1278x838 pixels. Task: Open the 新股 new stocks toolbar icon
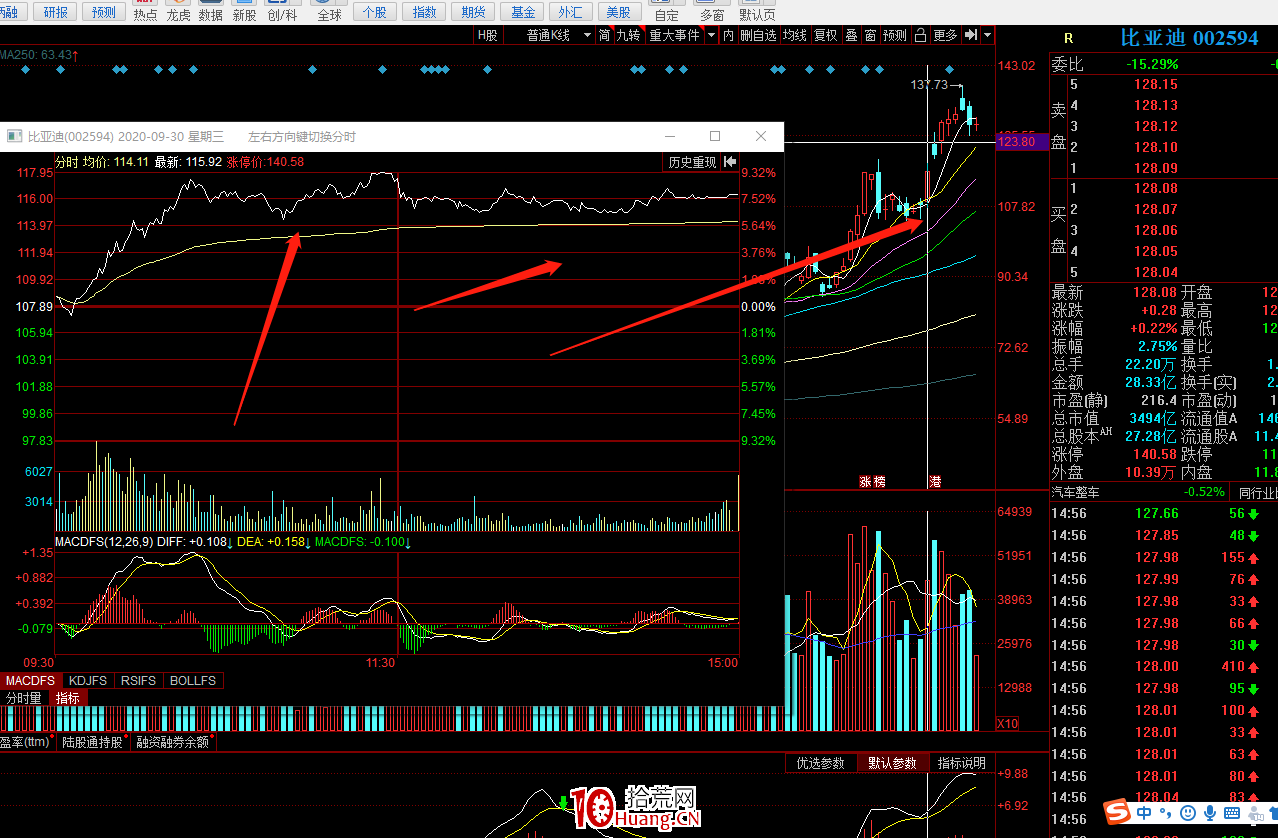click(244, 12)
